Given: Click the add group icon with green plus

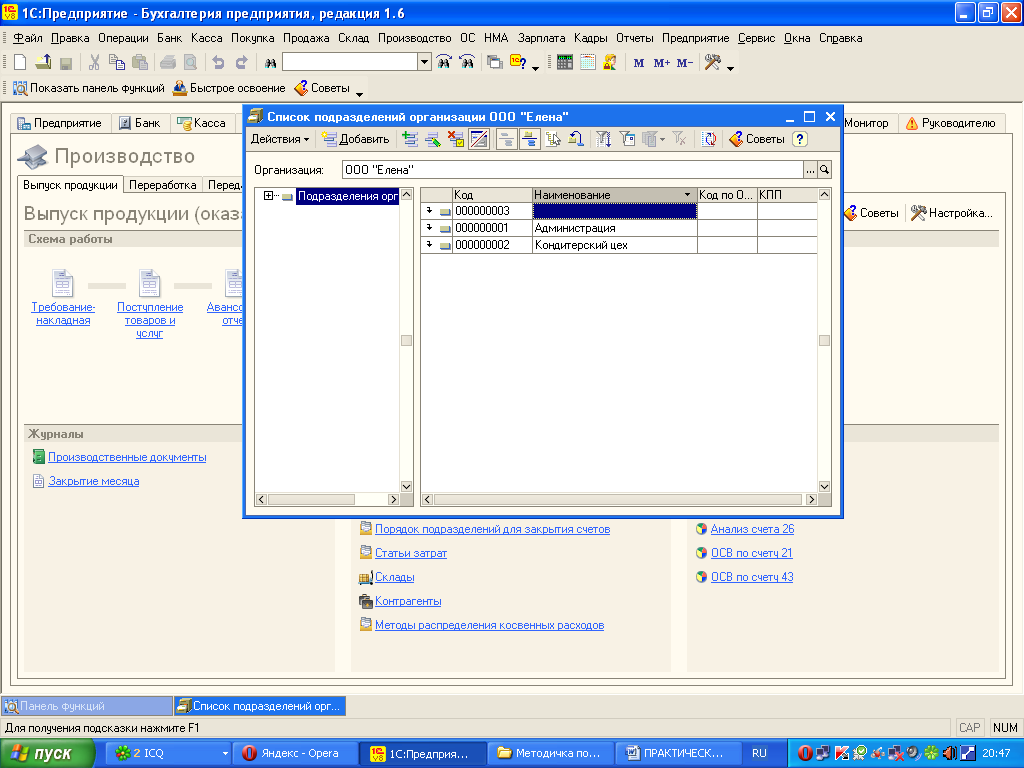Looking at the screenshot, I should click(x=409, y=139).
